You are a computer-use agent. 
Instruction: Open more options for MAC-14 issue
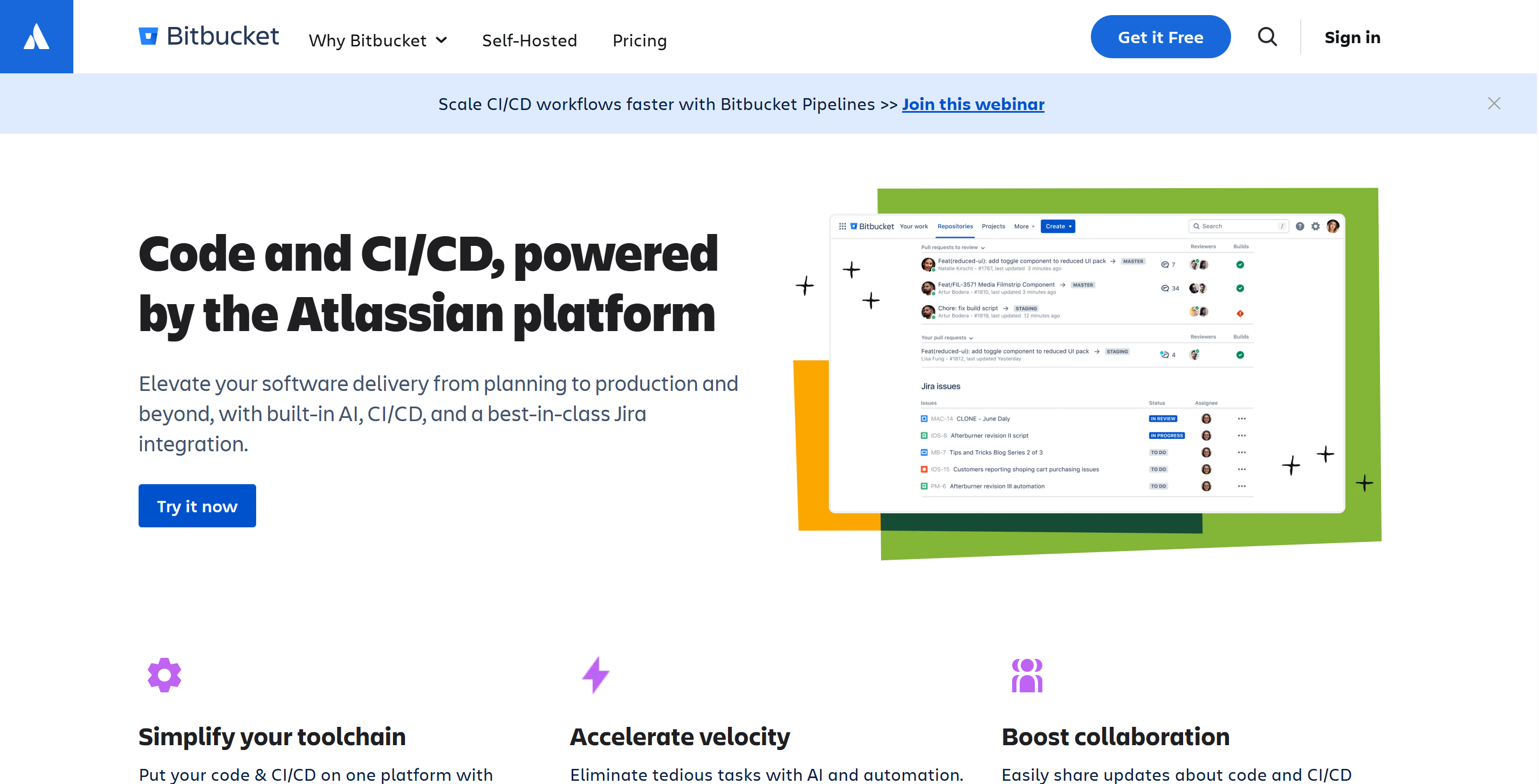coord(1242,419)
